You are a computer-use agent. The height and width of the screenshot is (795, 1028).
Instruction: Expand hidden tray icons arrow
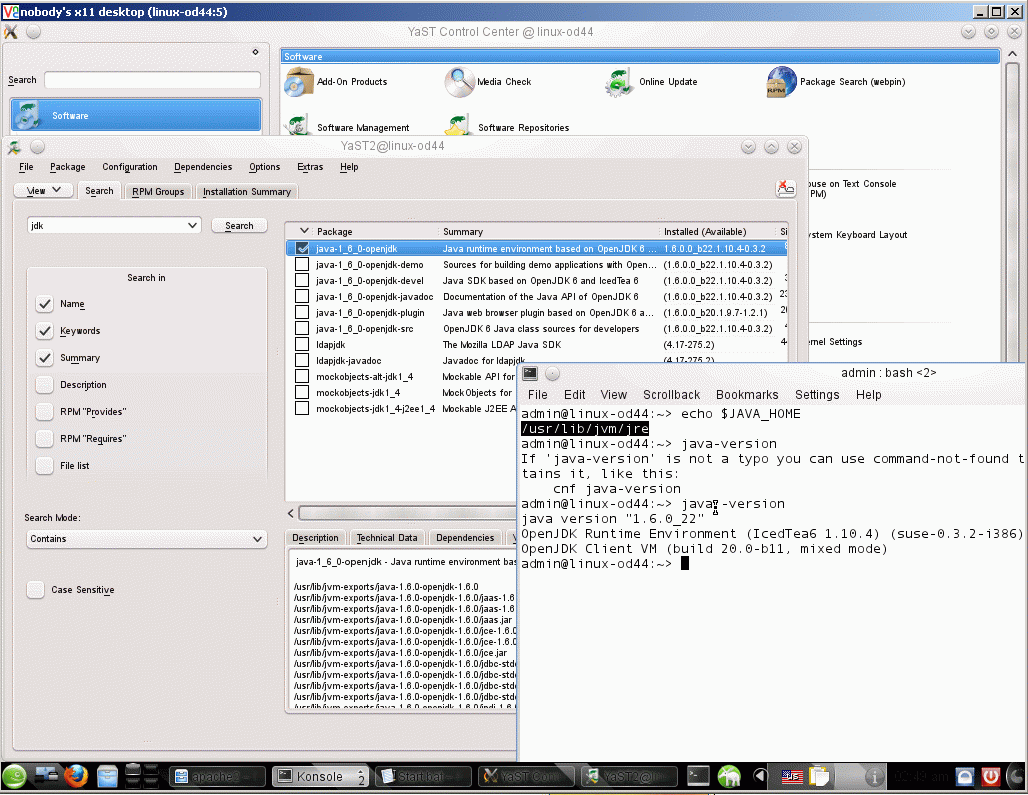click(760, 777)
